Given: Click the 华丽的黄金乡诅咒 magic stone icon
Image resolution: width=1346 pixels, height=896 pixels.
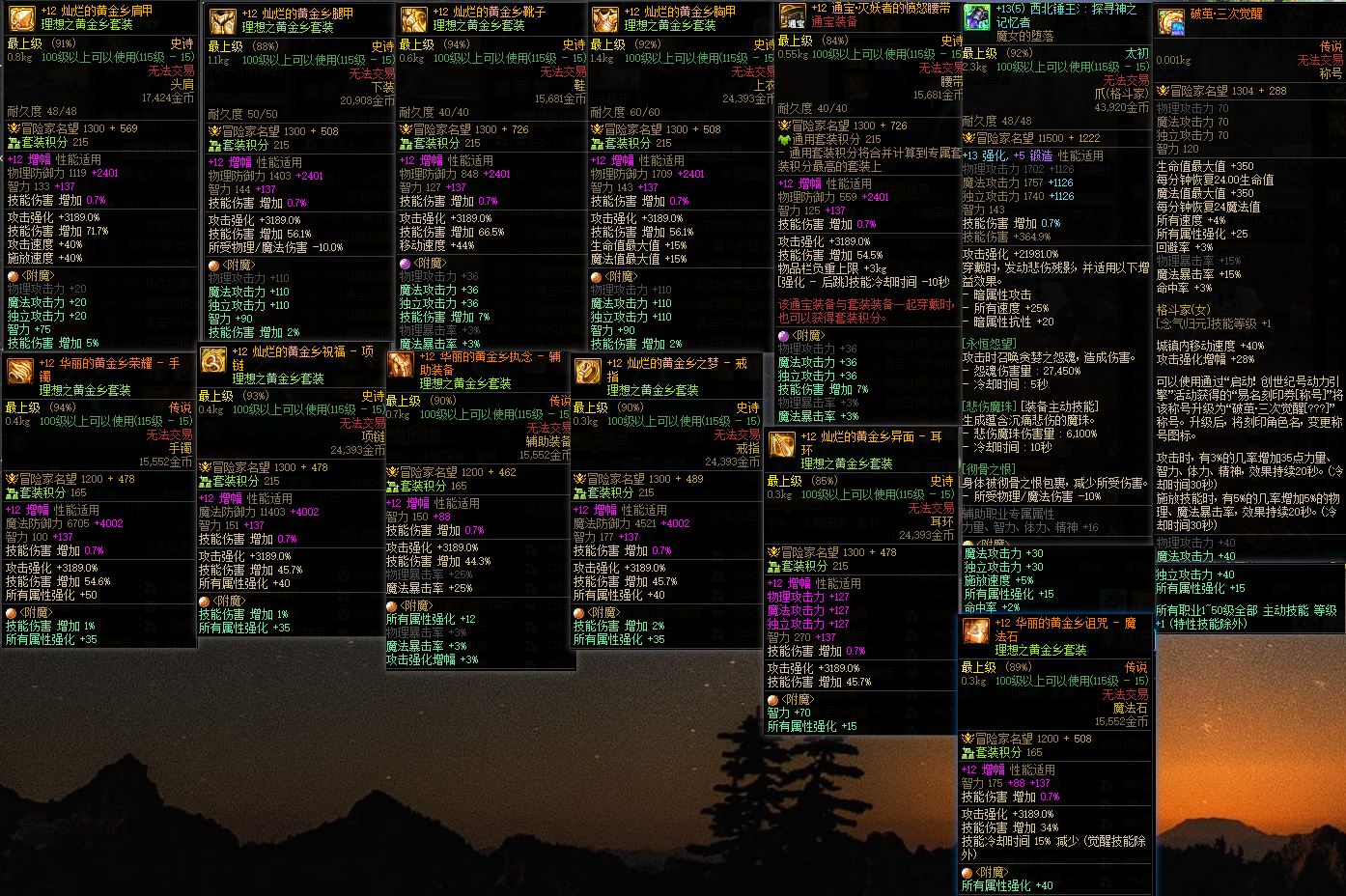Looking at the screenshot, I should point(977,631).
